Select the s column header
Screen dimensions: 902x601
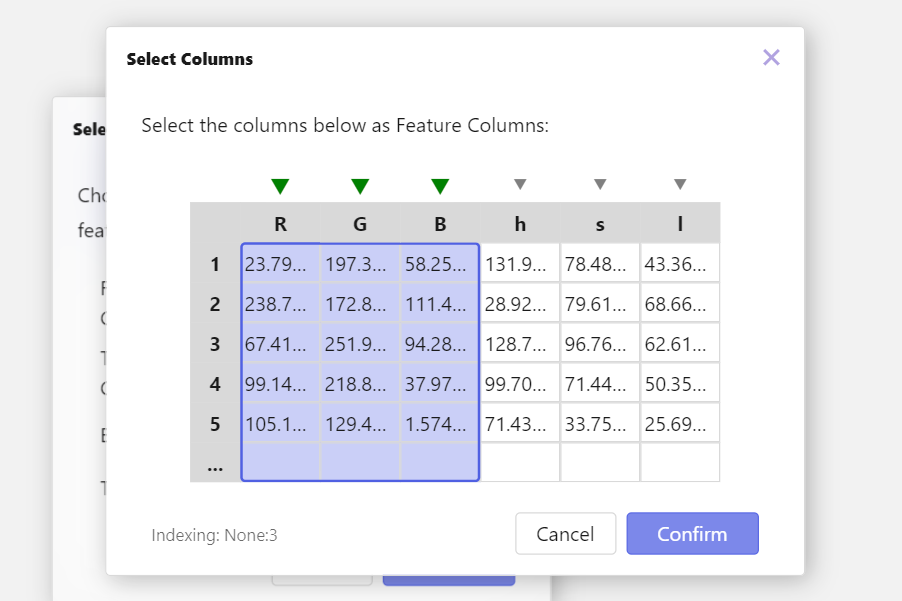[600, 224]
